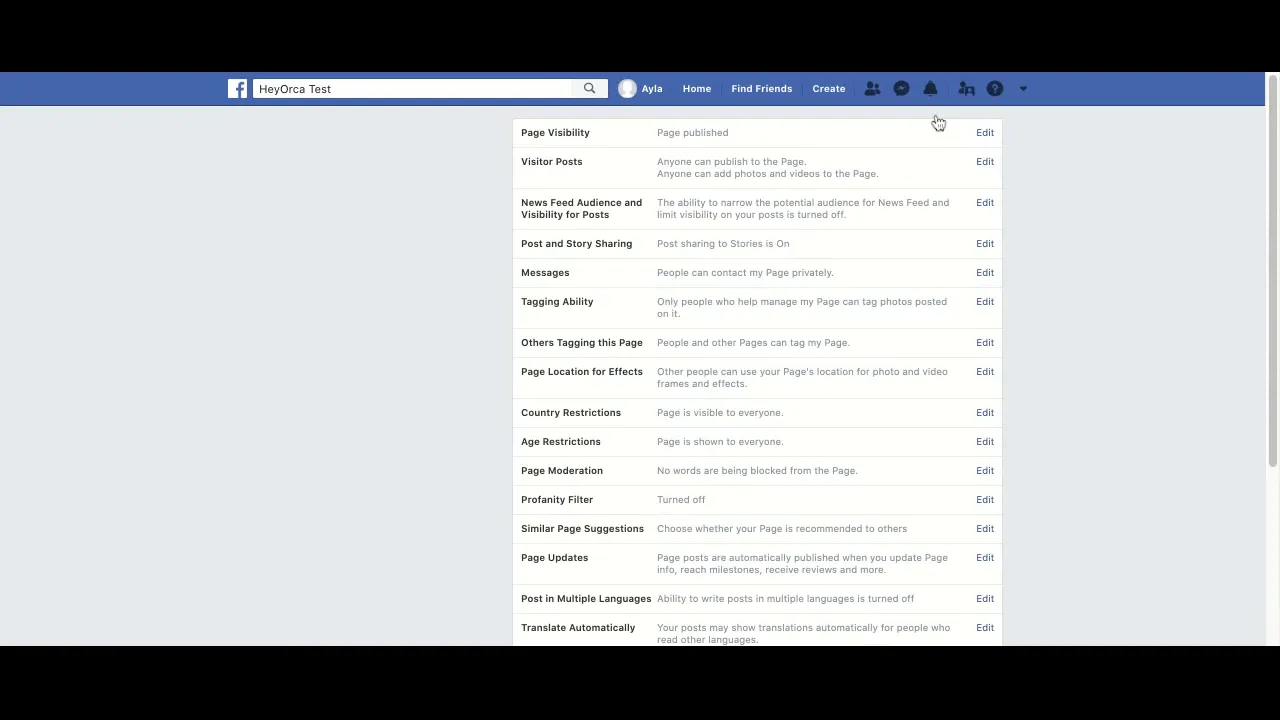Edit the Page Moderation setting
The image size is (1280, 720).
point(985,471)
